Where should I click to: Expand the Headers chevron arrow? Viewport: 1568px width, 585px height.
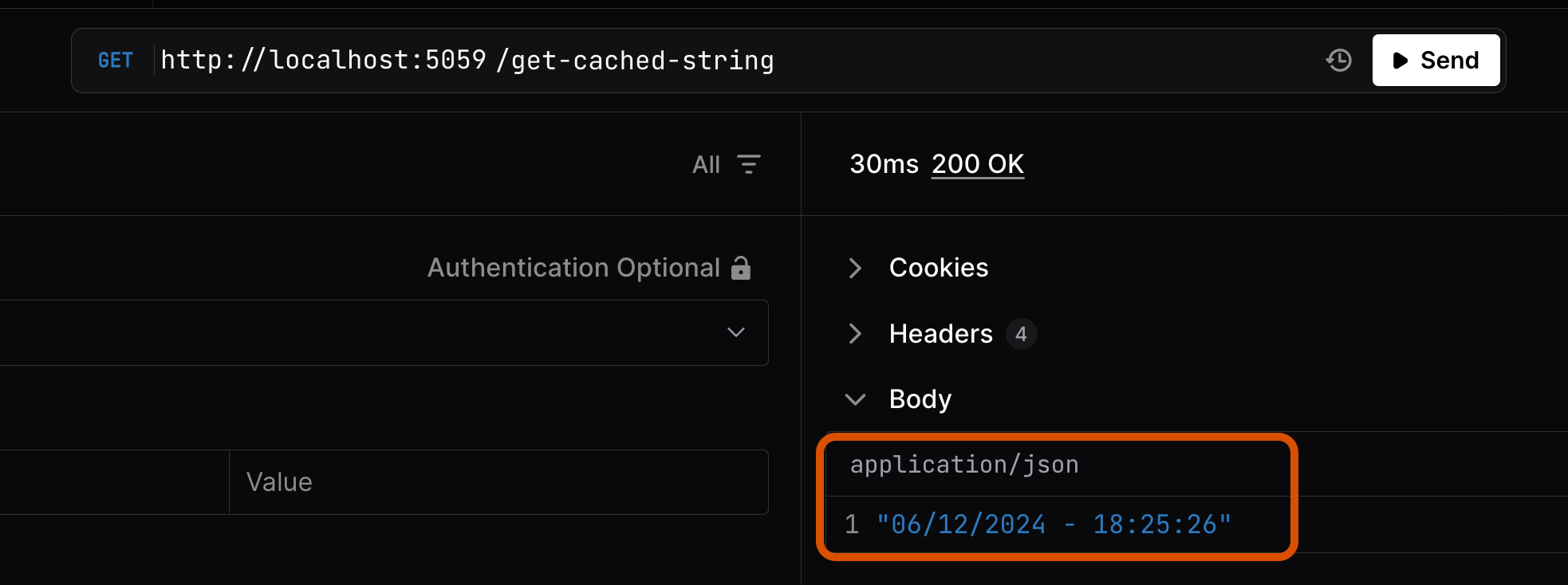855,333
